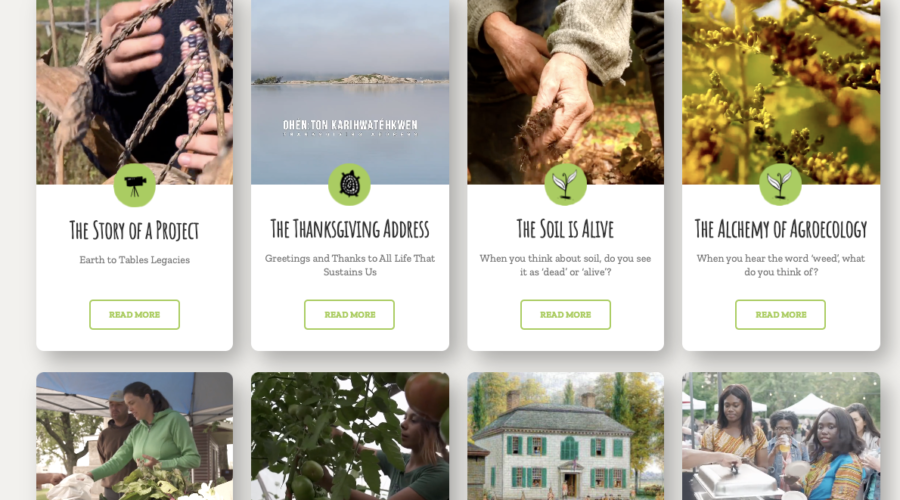900x500 pixels.
Task: Click the seedling icon on Alchemy of Agroecology card
Action: 780,185
